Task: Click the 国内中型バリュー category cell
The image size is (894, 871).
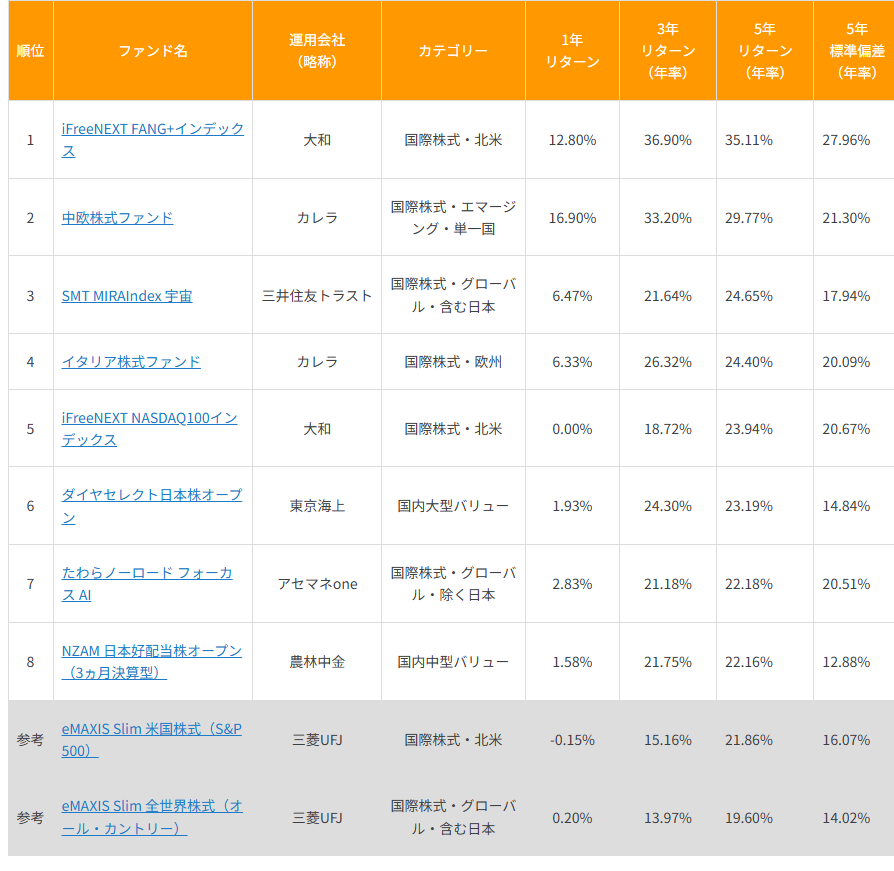Action: pos(453,662)
